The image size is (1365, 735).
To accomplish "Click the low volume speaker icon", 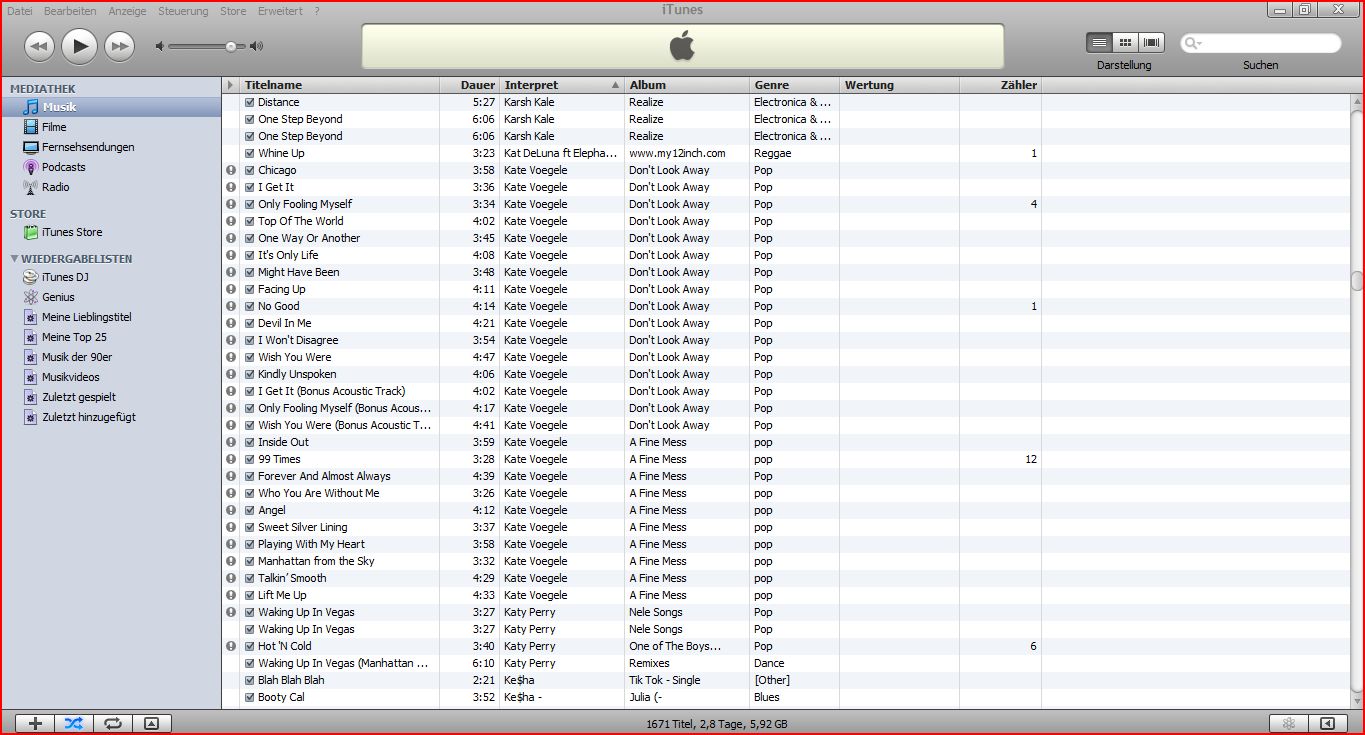I will tap(160, 46).
